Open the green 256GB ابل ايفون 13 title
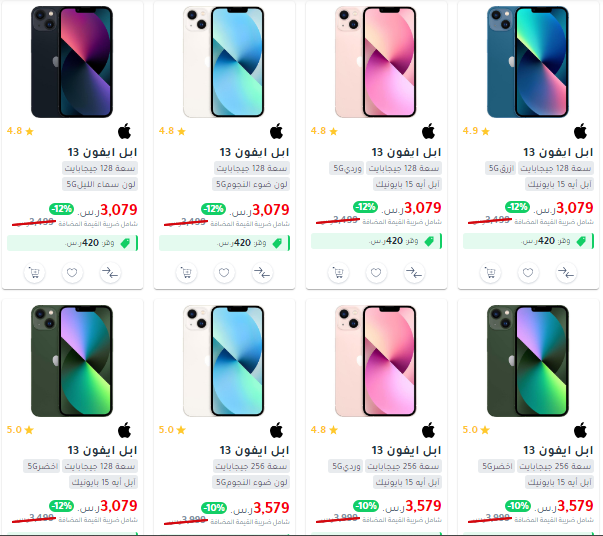 click(x=558, y=450)
